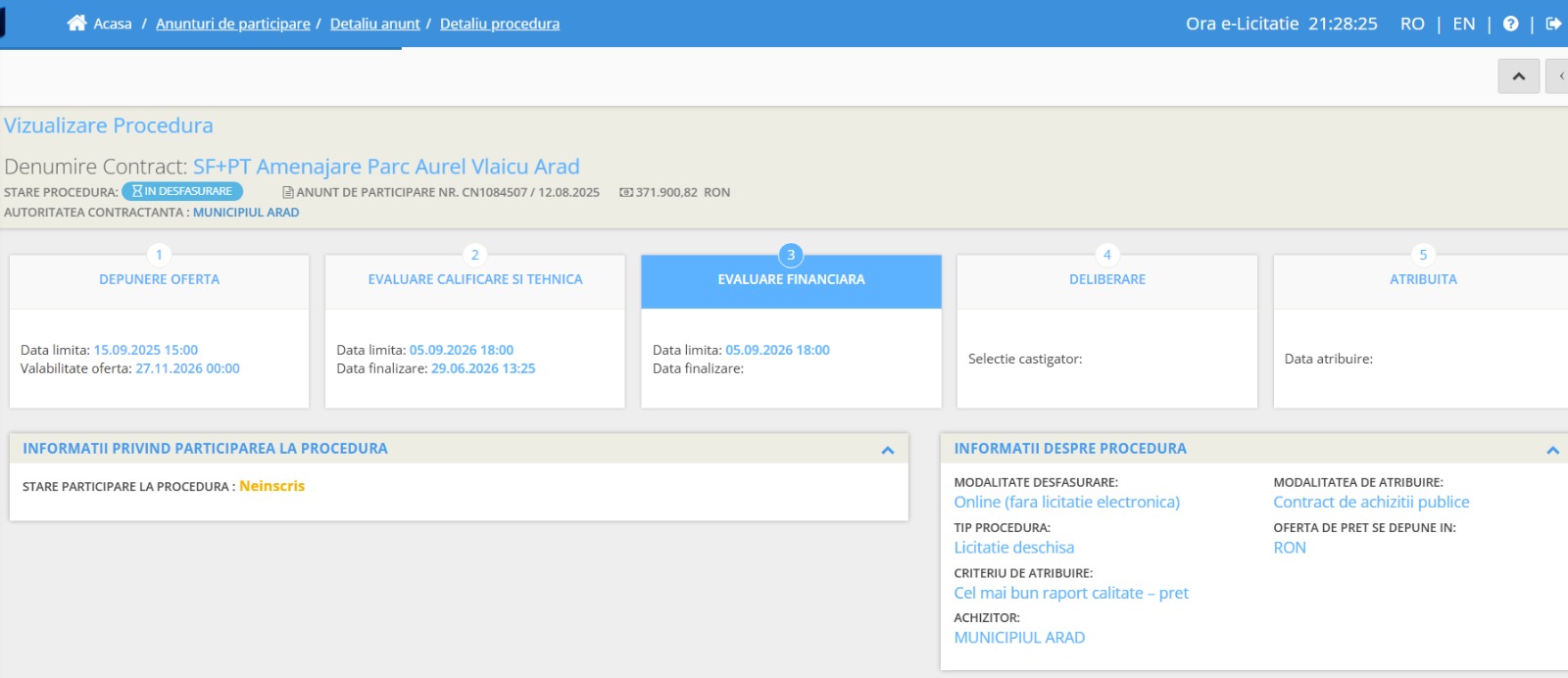Open the Atribuita stage
Screen dimensions: 1568x678
[1423, 280]
